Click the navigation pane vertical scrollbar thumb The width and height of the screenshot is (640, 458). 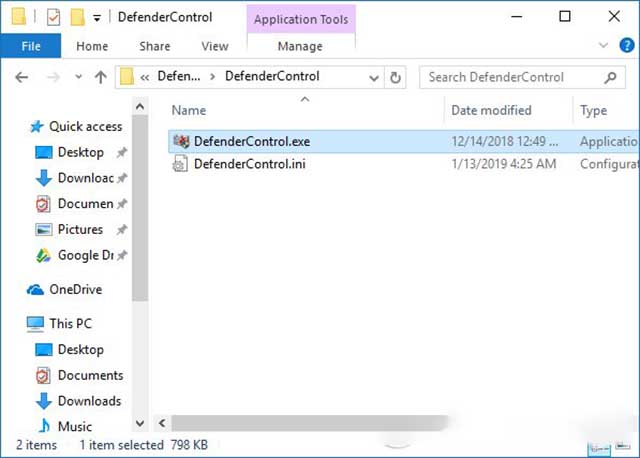coord(140,208)
